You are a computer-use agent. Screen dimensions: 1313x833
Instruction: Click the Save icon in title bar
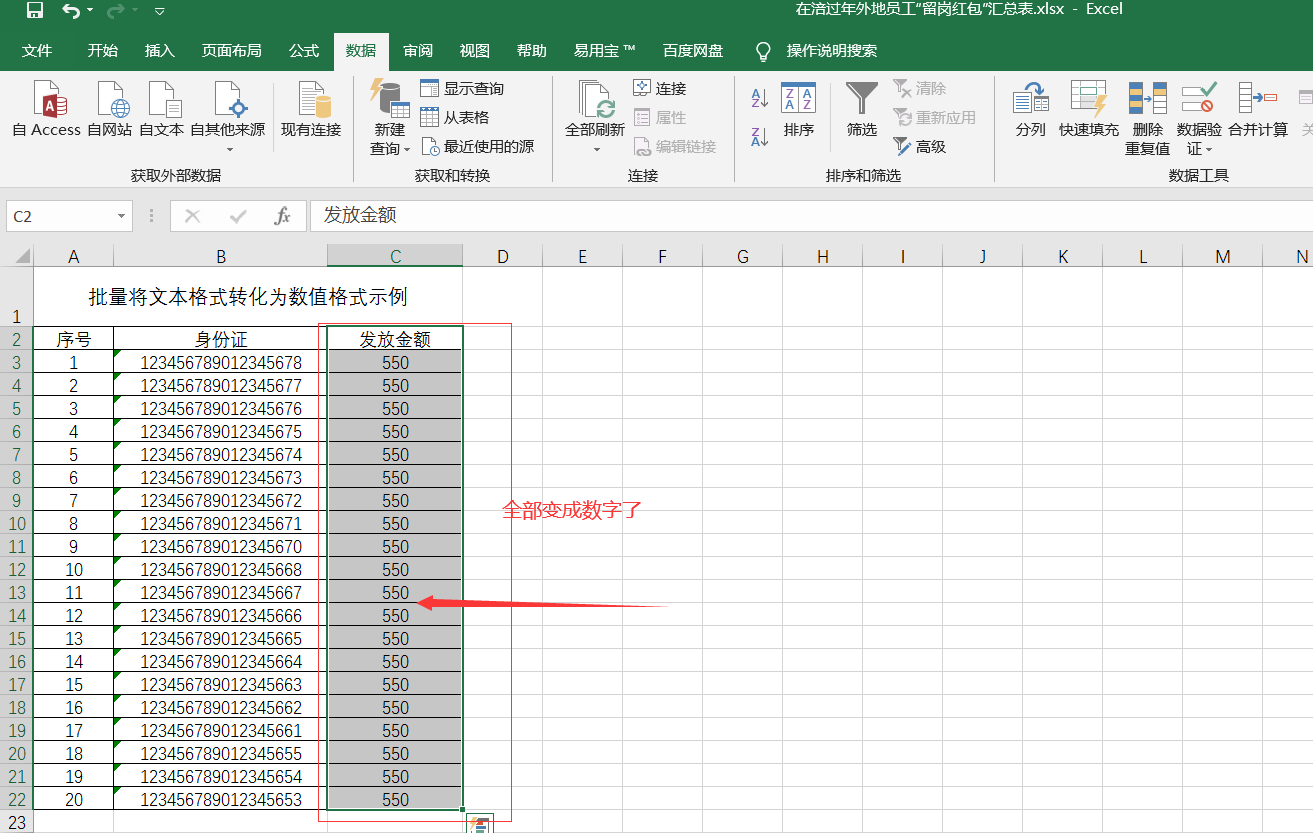coord(35,11)
